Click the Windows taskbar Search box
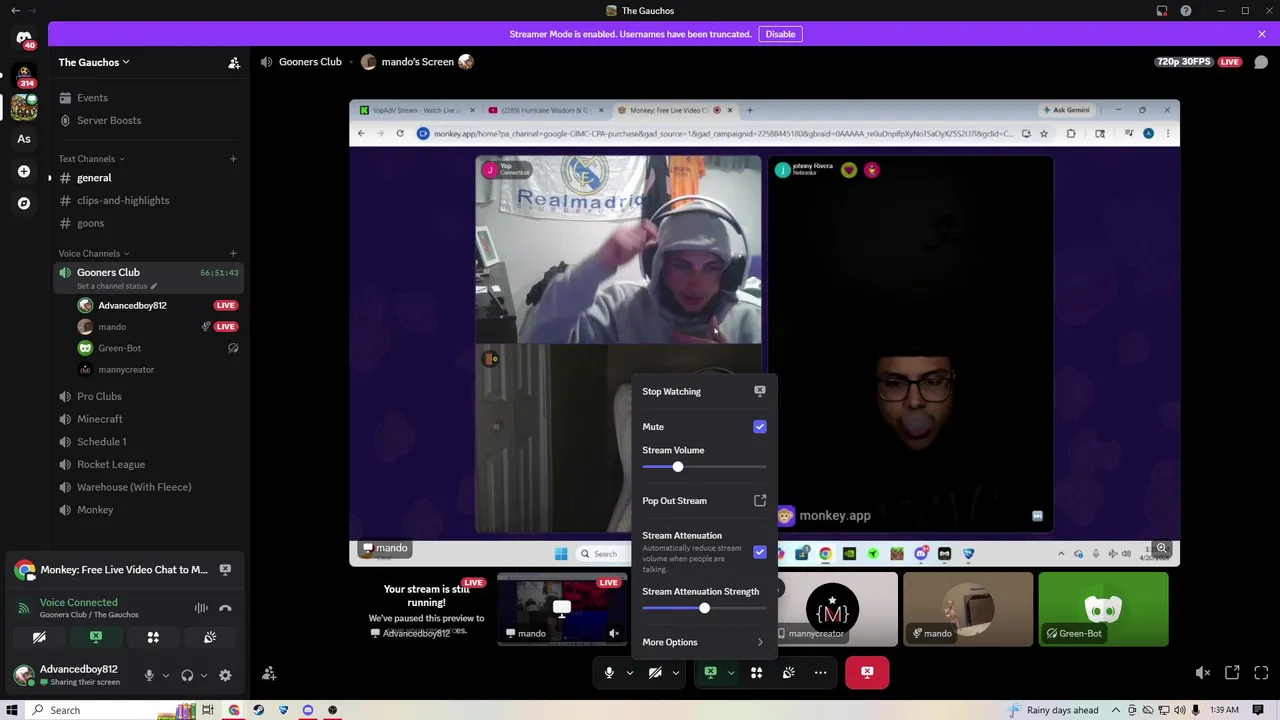The height and width of the screenshot is (720, 1280). [90, 710]
